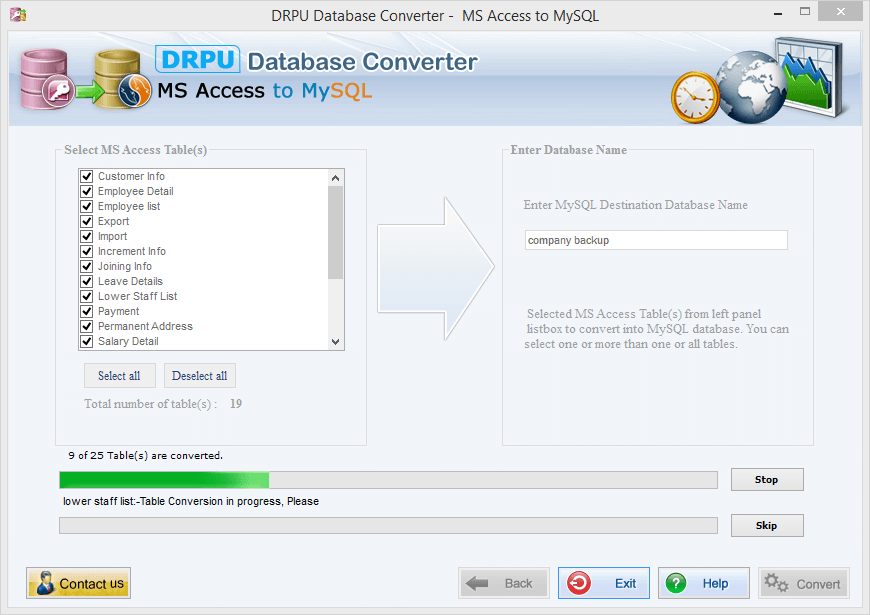870x615 pixels.
Task: Exit the Database Converter
Action: pyautogui.click(x=604, y=583)
